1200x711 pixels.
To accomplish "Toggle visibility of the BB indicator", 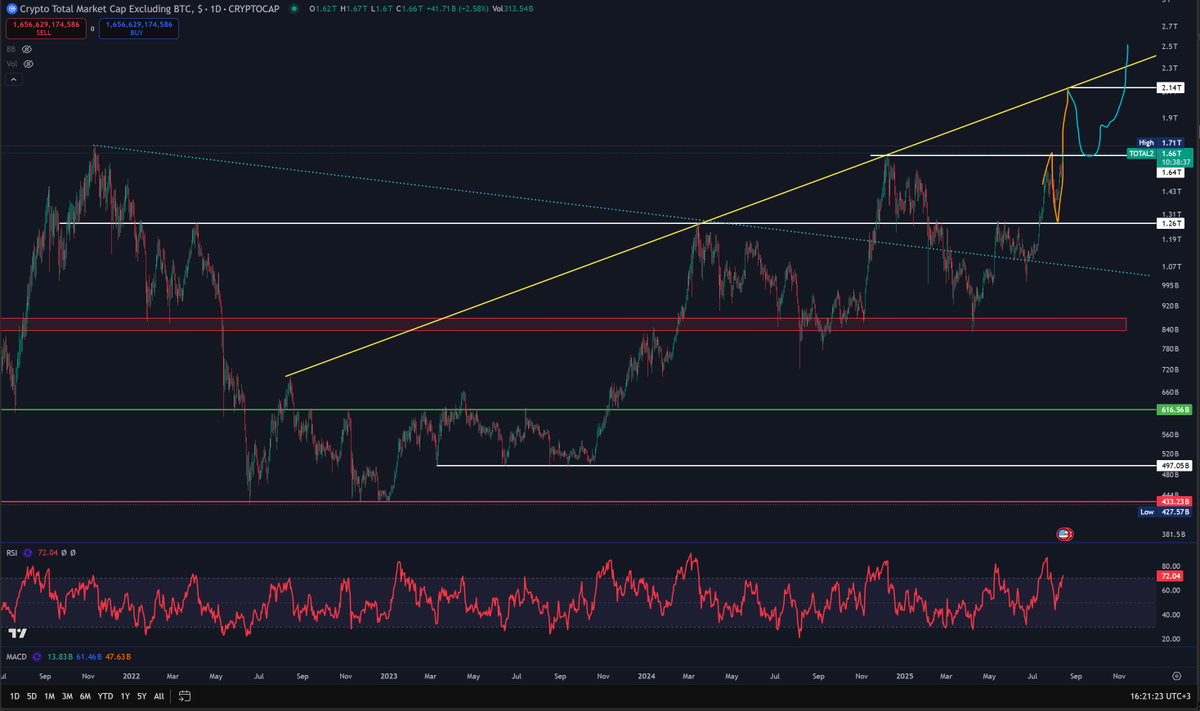I will [x=28, y=48].
